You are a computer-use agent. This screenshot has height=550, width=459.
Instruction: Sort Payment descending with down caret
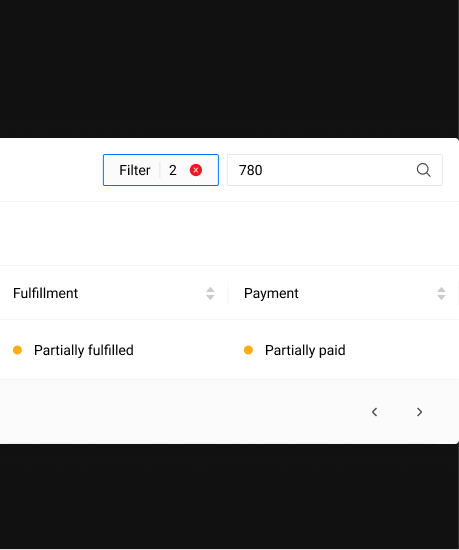coord(441,297)
